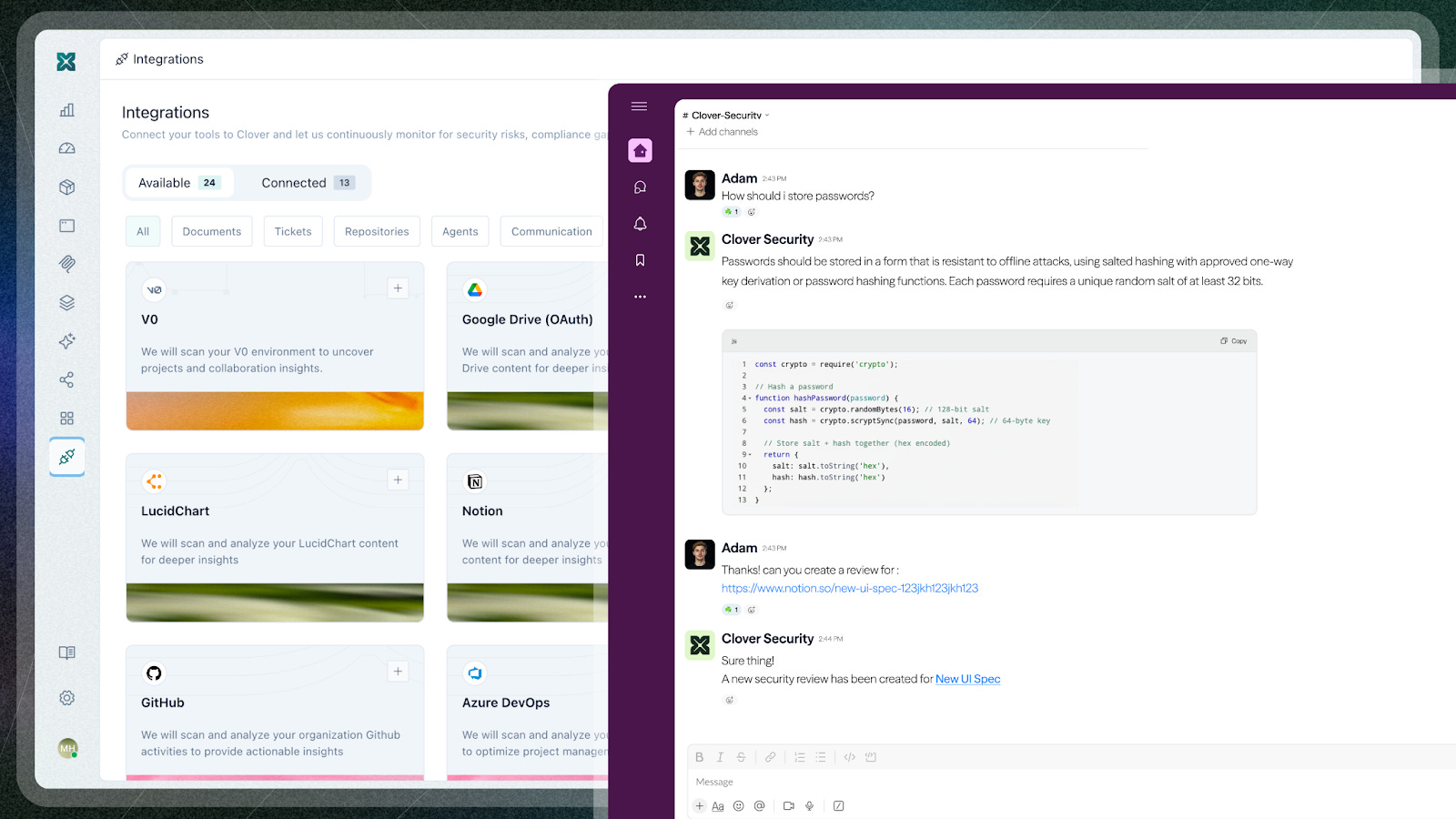Open Slack bookmark saved items
Viewport: 1456px width, 819px height.
pos(640,260)
